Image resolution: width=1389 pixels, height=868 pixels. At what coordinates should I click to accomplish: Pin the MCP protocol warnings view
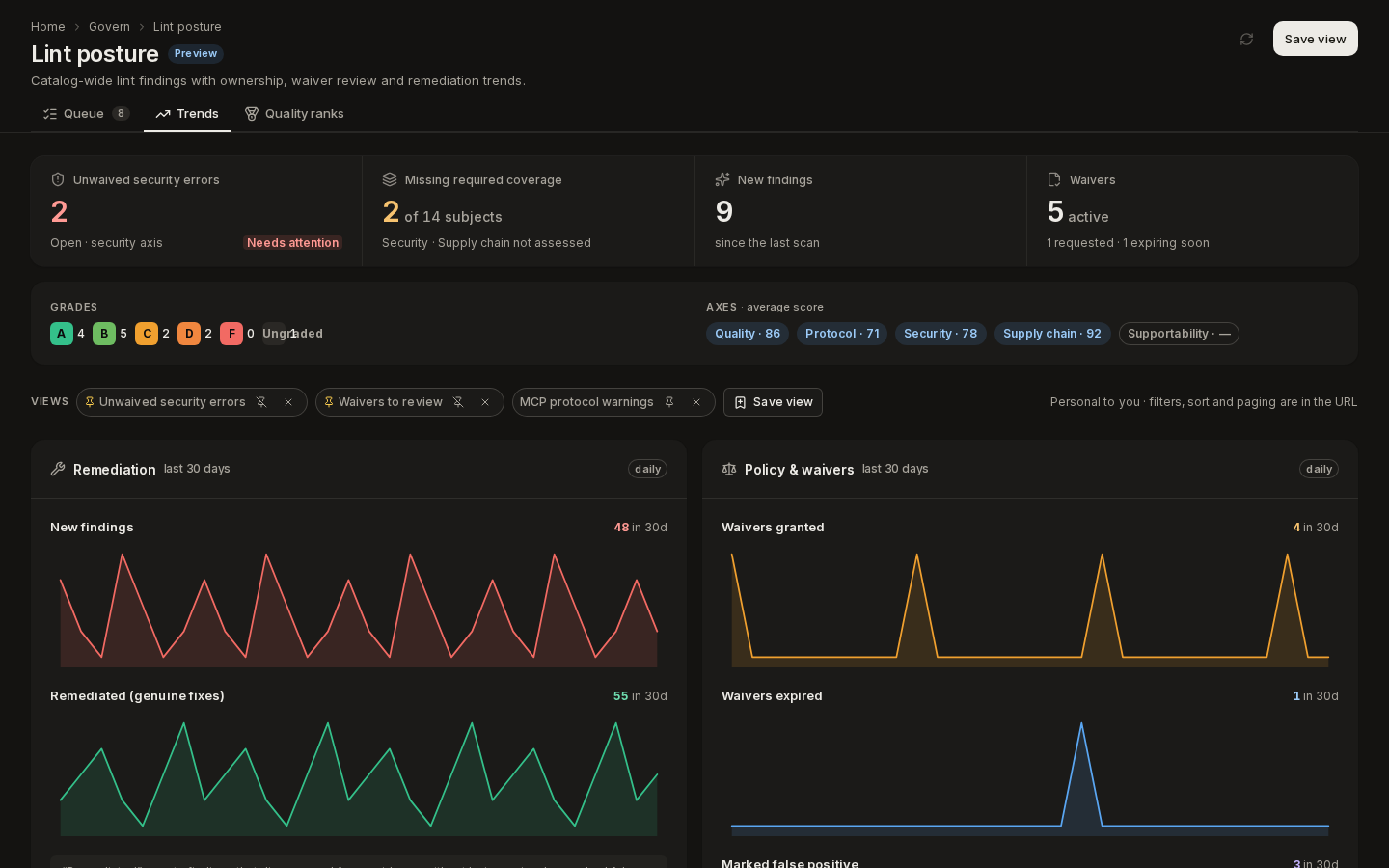click(669, 402)
